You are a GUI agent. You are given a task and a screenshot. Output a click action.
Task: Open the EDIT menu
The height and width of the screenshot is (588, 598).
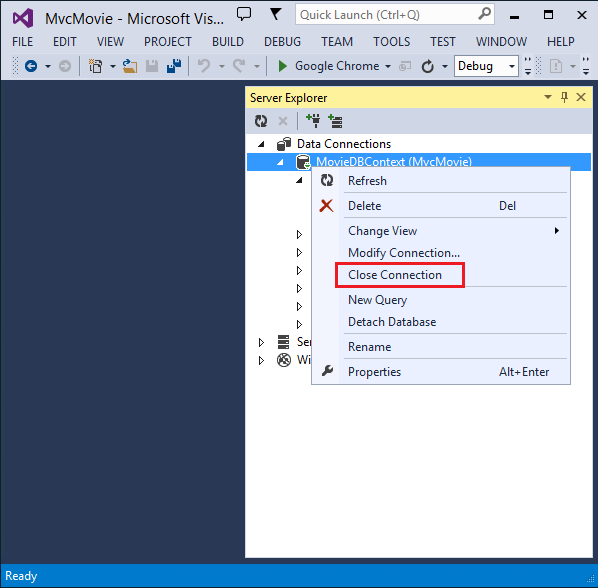(x=64, y=42)
